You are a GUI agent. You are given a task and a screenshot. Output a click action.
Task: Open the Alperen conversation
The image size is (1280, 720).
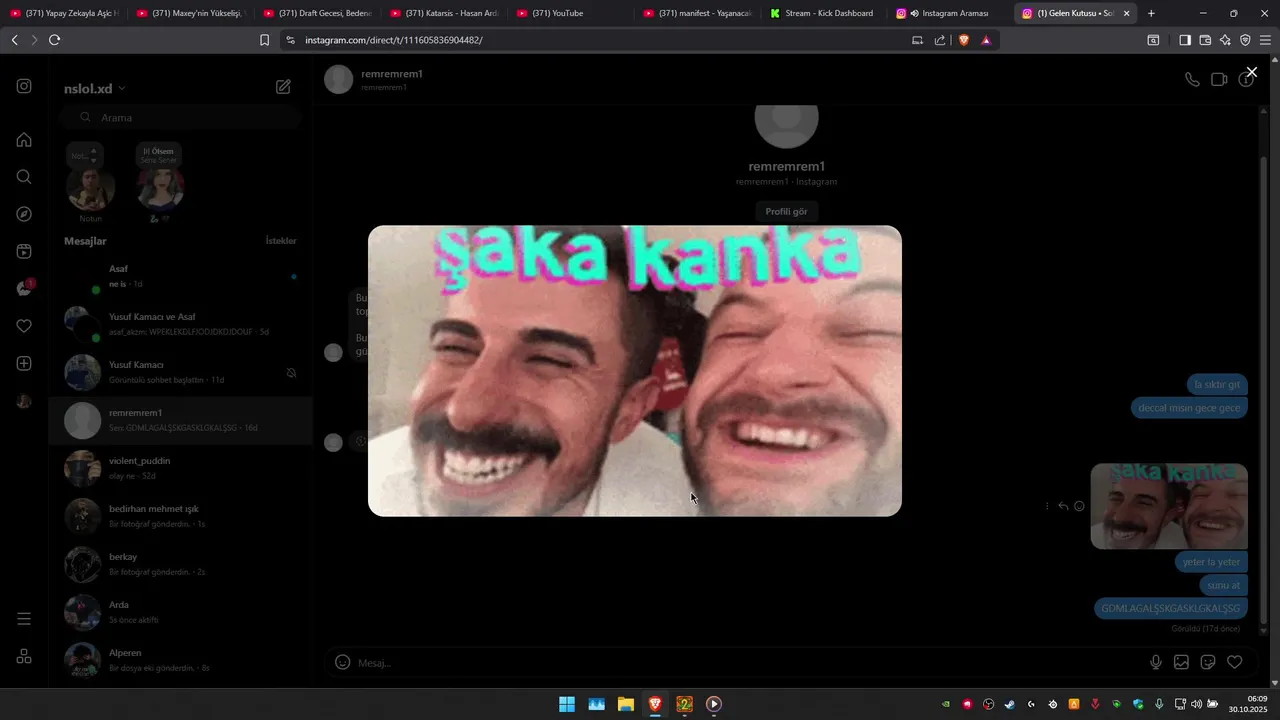tap(180, 660)
